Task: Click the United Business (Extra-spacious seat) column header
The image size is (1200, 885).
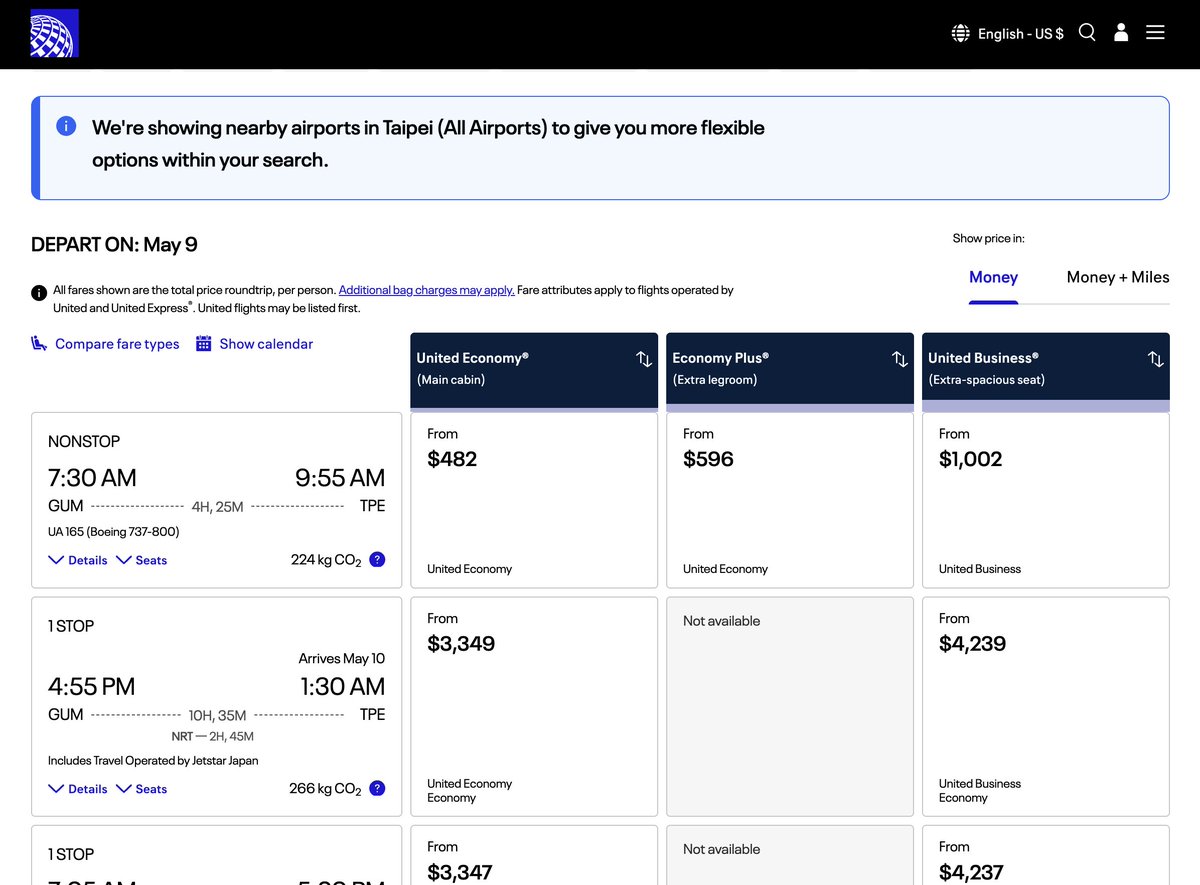Action: 1046,370
